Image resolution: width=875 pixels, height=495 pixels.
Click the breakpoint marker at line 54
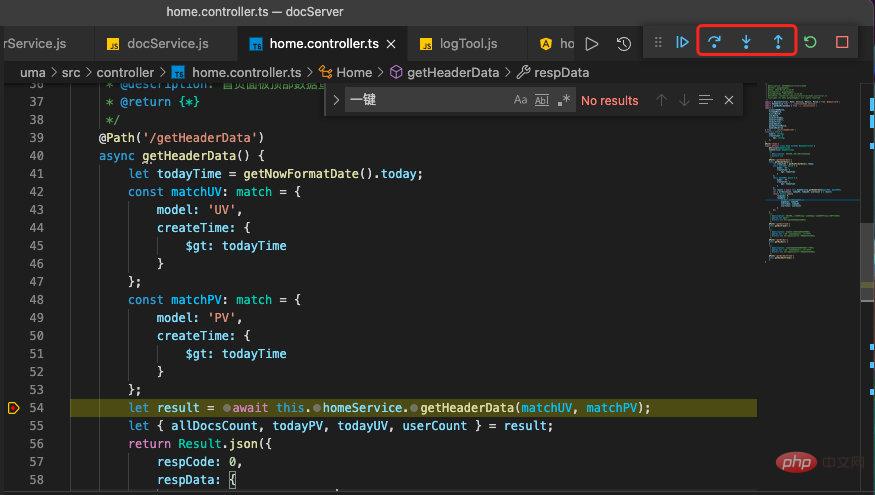[x=13, y=408]
